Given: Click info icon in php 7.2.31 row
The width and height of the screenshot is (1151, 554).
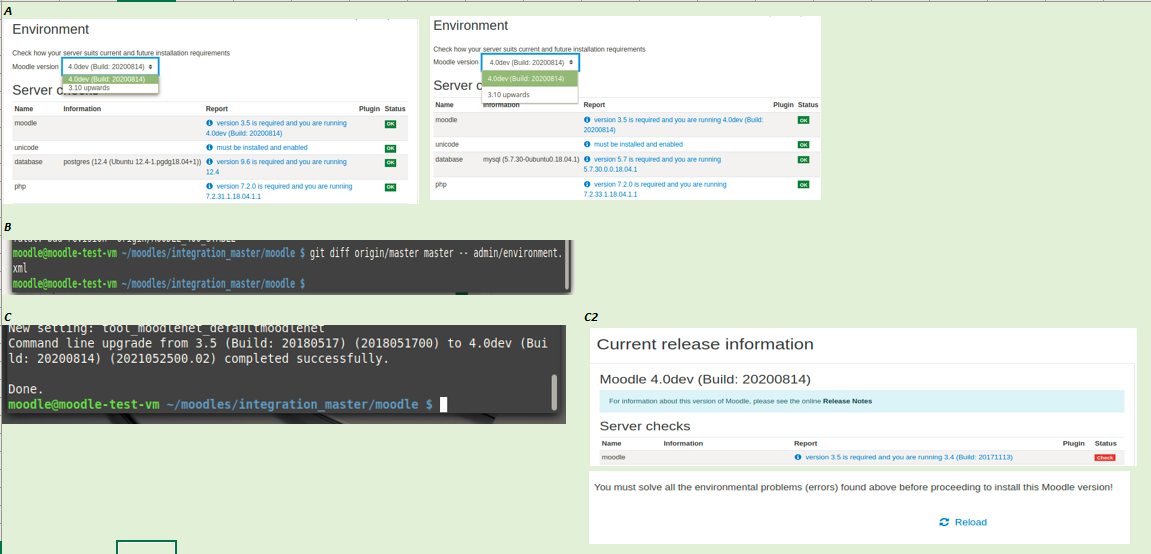Looking at the screenshot, I should [209, 186].
